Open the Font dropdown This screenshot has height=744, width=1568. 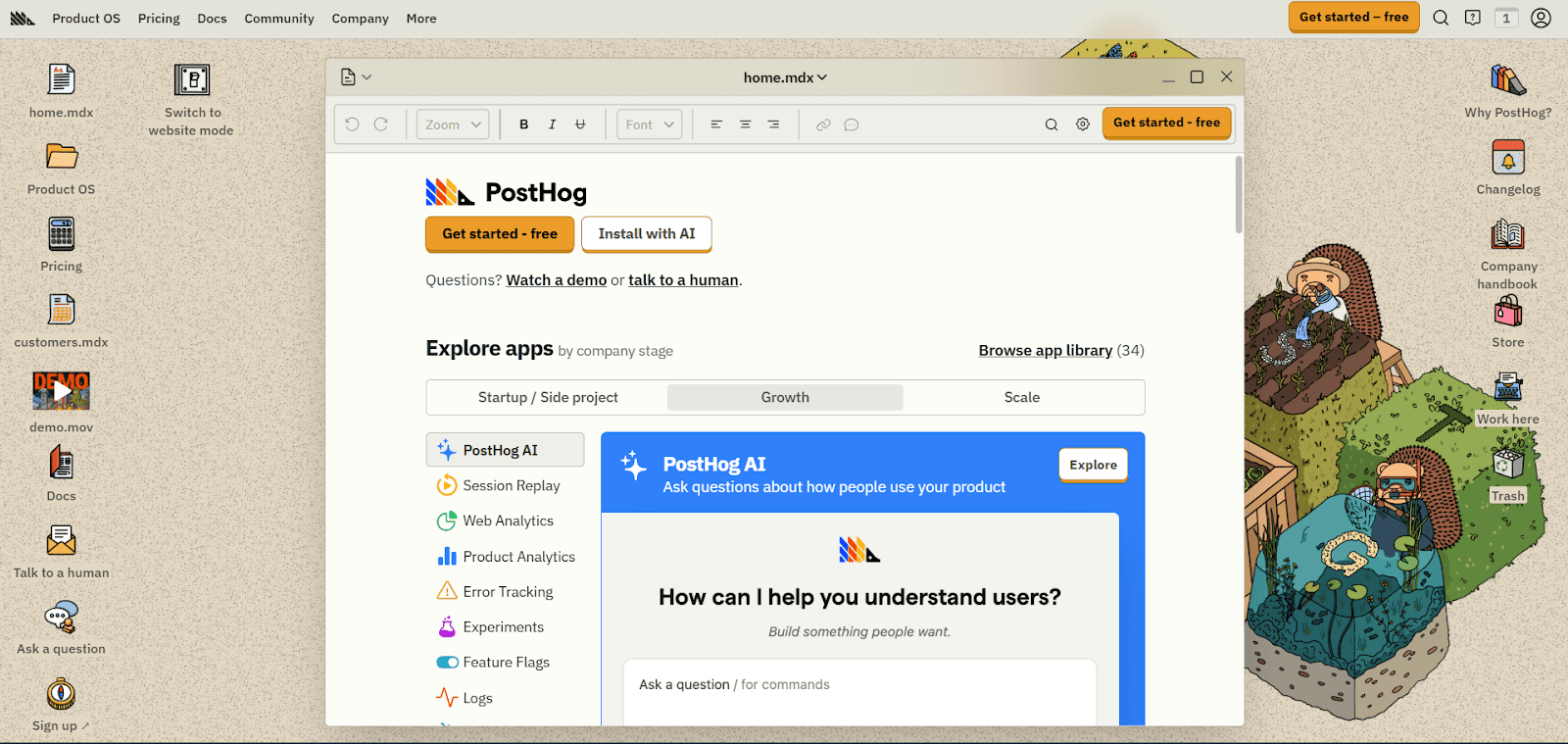pyautogui.click(x=650, y=124)
